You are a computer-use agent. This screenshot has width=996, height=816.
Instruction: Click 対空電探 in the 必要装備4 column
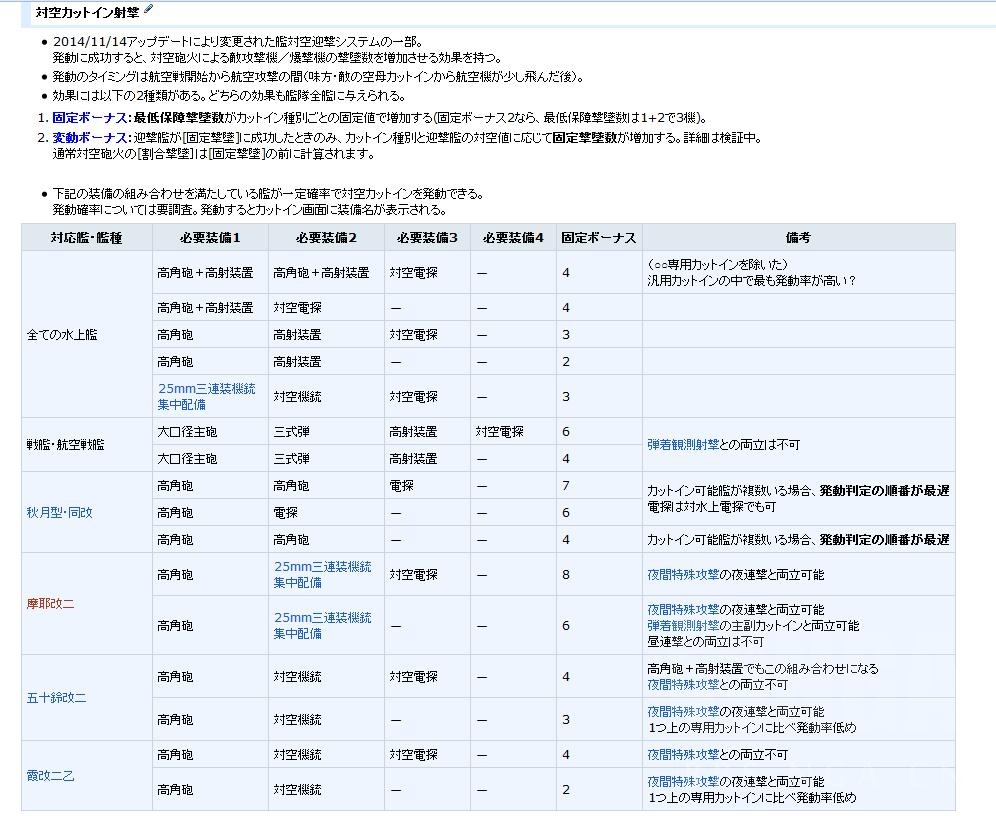499,432
